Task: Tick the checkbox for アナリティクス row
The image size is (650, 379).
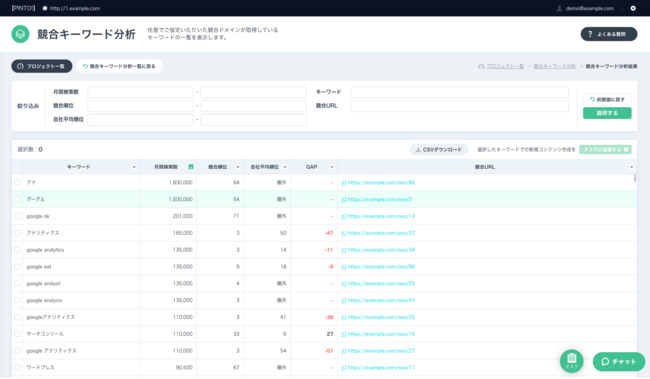Action: [17, 233]
